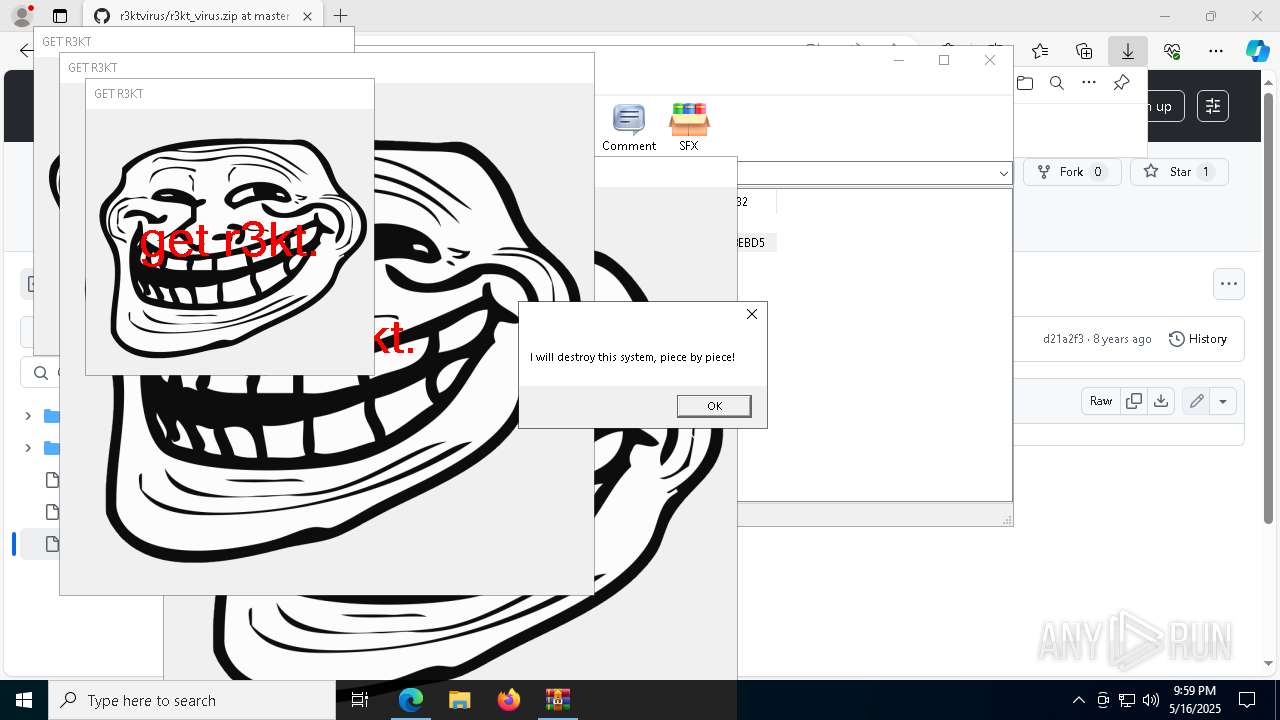Copy raw file contents
The height and width of the screenshot is (720, 1280).
click(1134, 401)
